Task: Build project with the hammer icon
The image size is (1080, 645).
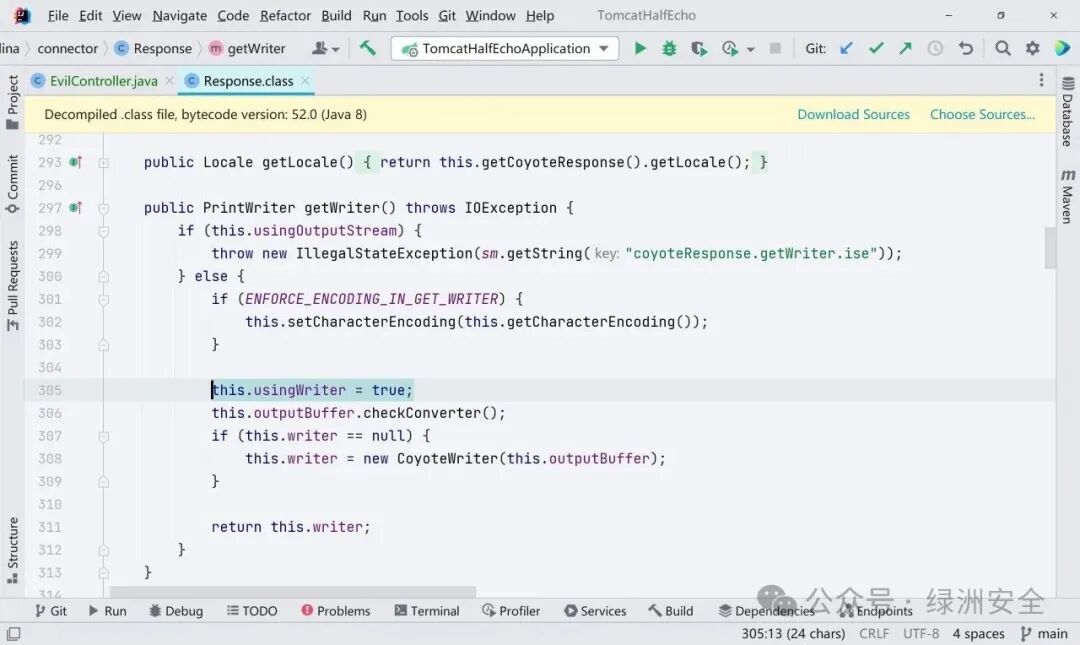Action: pos(368,48)
